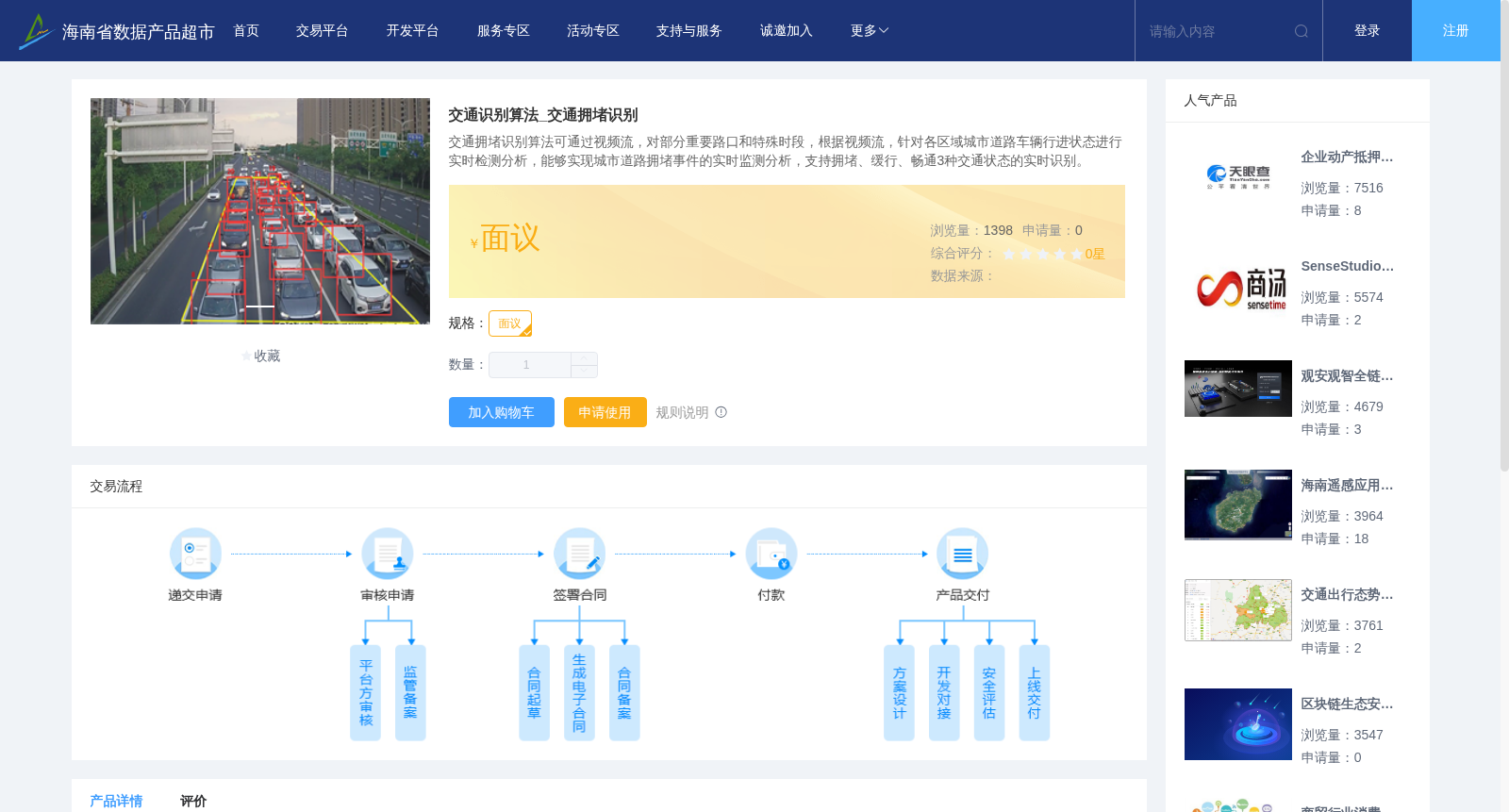Click the 上线交付 sub-step box
The width and height of the screenshot is (1509, 812).
coord(1035,693)
